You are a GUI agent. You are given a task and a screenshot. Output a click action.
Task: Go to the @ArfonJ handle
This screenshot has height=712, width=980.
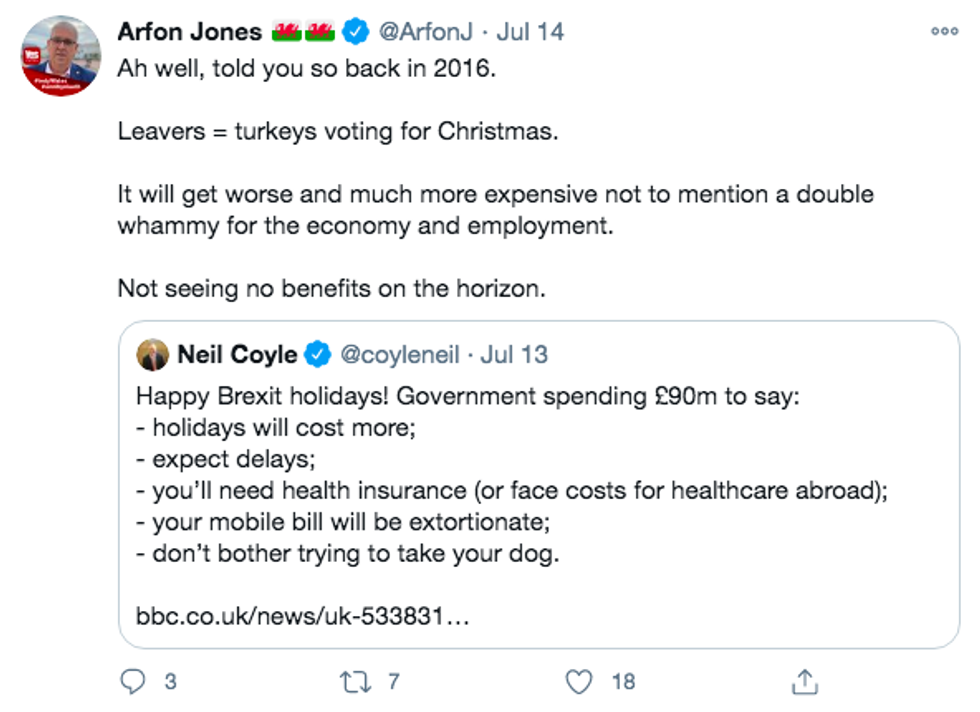tap(425, 32)
